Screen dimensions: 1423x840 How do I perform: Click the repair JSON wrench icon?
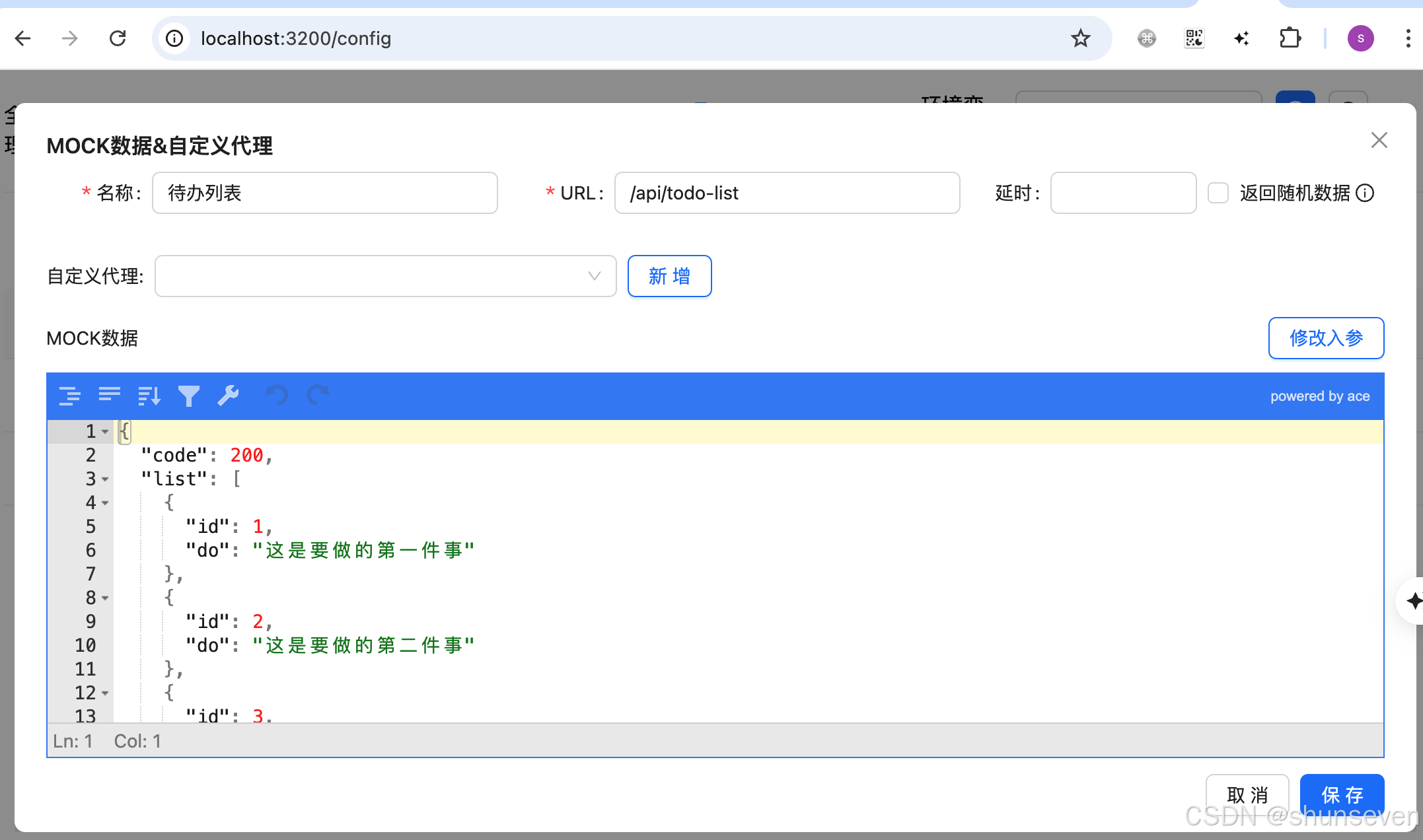pos(228,396)
